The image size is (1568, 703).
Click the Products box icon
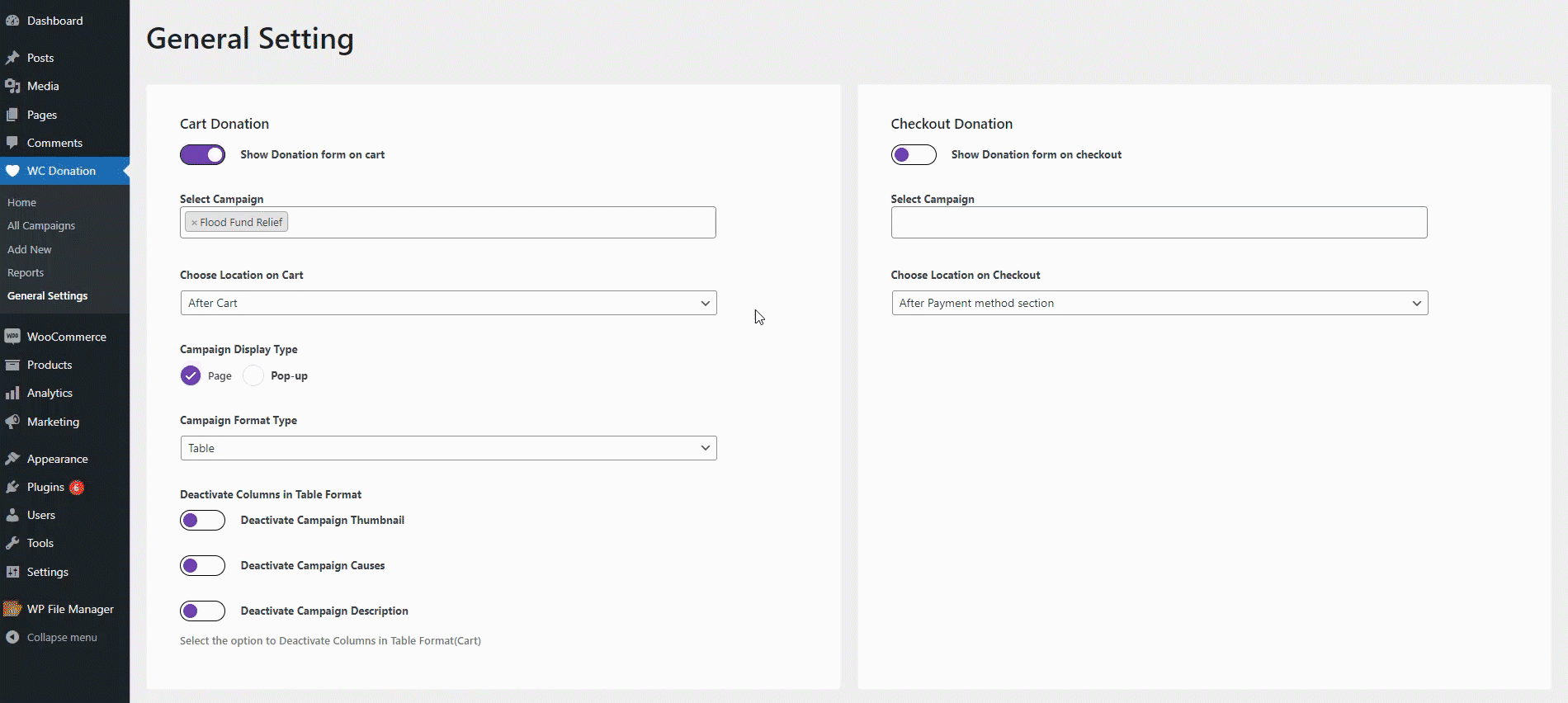pyautogui.click(x=12, y=365)
